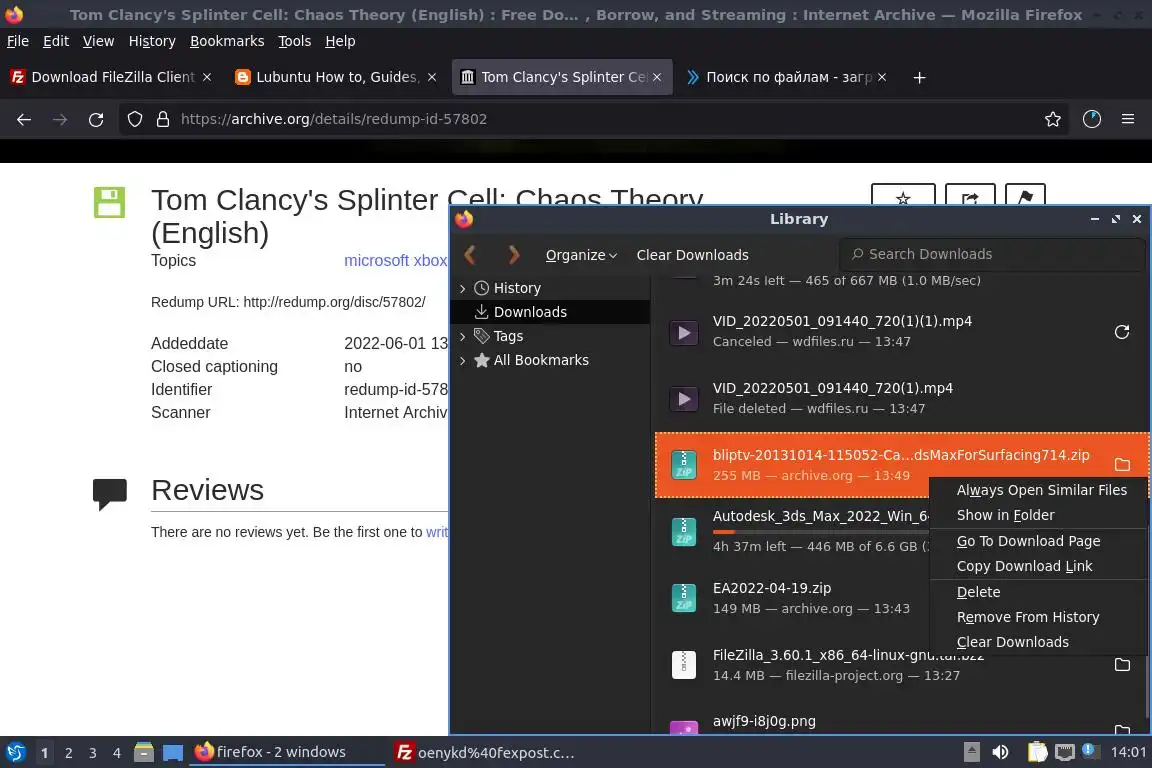This screenshot has height=768, width=1152.
Task: Share the item using share button
Action: pyautogui.click(x=970, y=195)
